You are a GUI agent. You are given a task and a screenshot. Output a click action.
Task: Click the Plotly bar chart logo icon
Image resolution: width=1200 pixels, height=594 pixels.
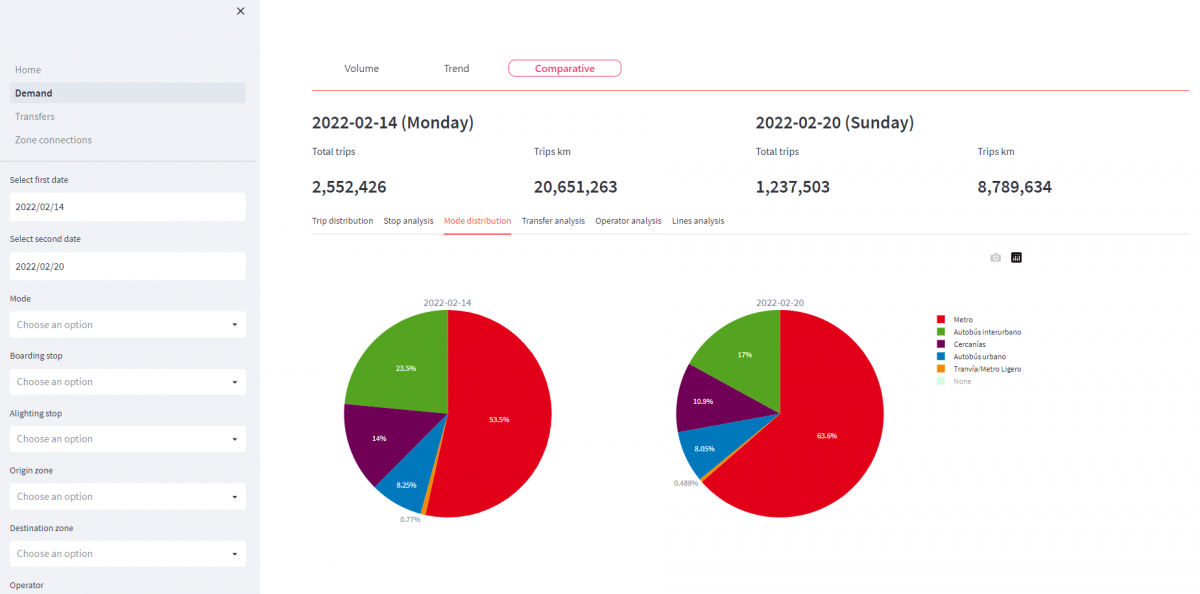(1017, 258)
